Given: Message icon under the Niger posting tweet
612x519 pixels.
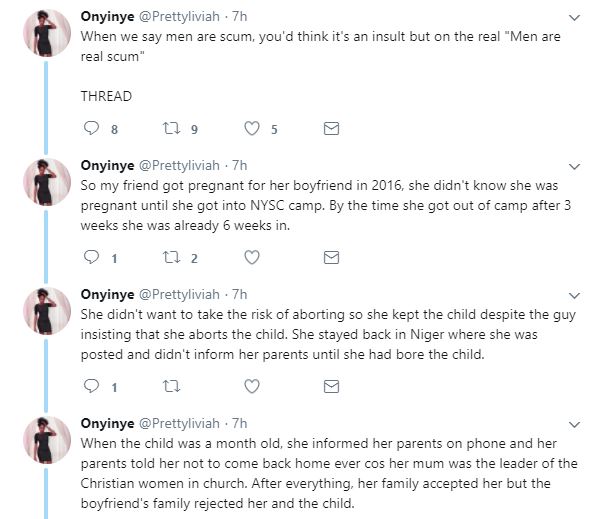Looking at the screenshot, I should coord(331,386).
